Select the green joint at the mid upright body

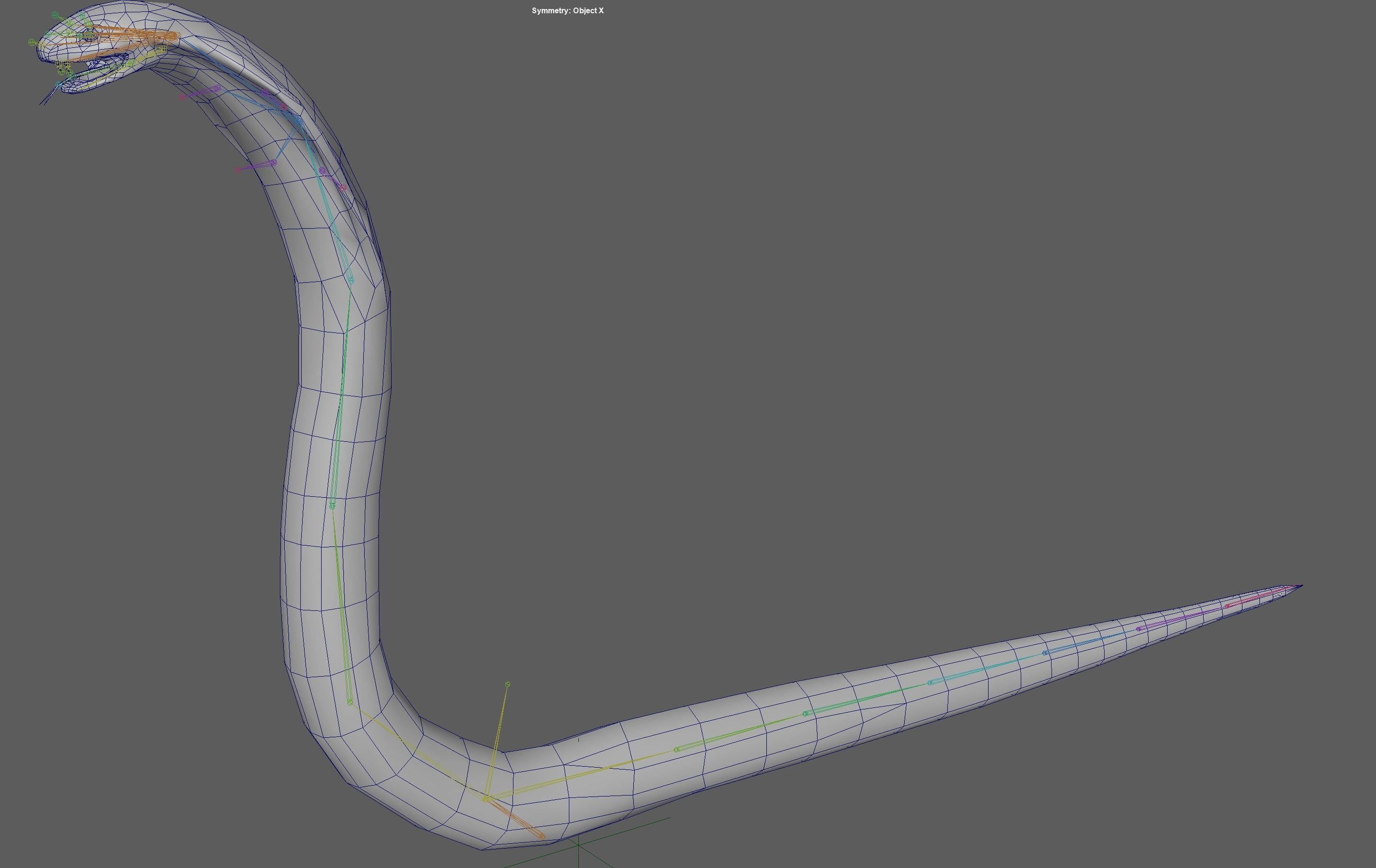pos(333,505)
